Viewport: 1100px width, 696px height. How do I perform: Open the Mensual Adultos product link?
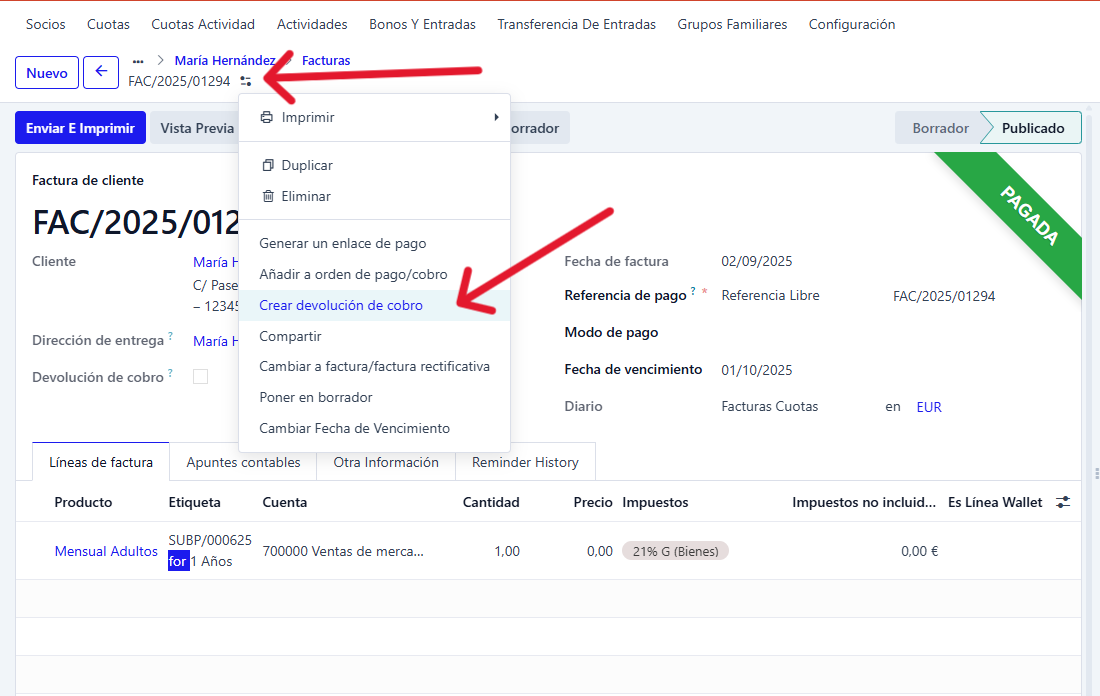(x=106, y=551)
